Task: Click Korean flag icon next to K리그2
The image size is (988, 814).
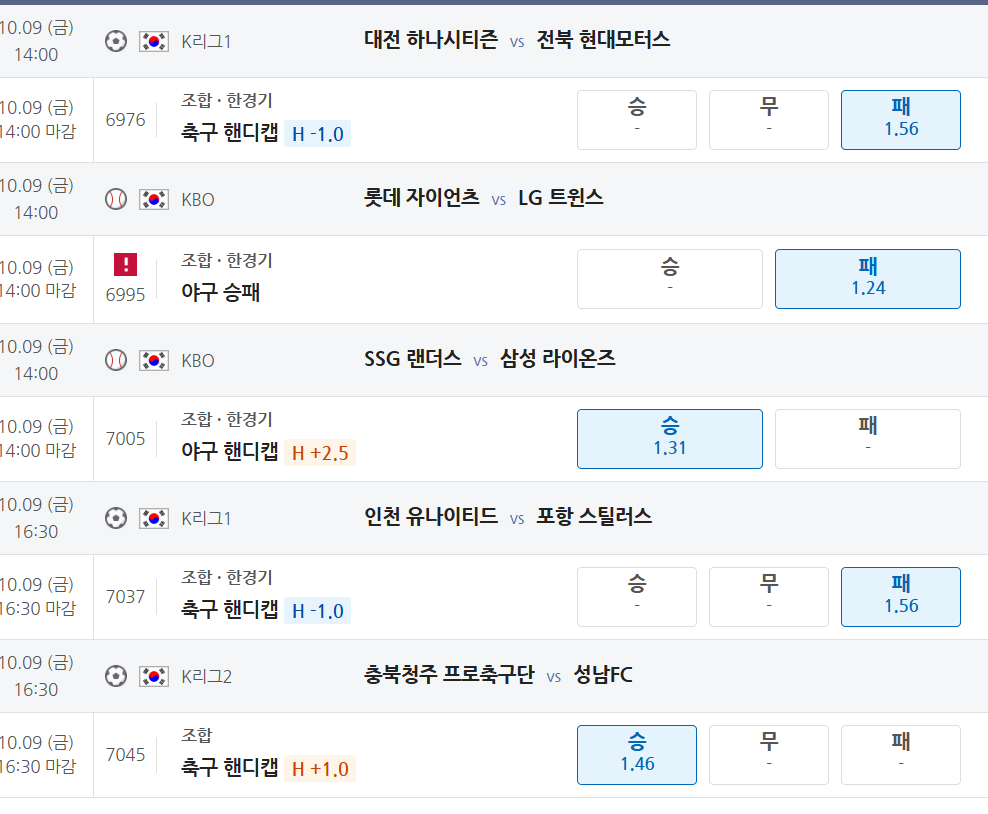Action: [154, 677]
